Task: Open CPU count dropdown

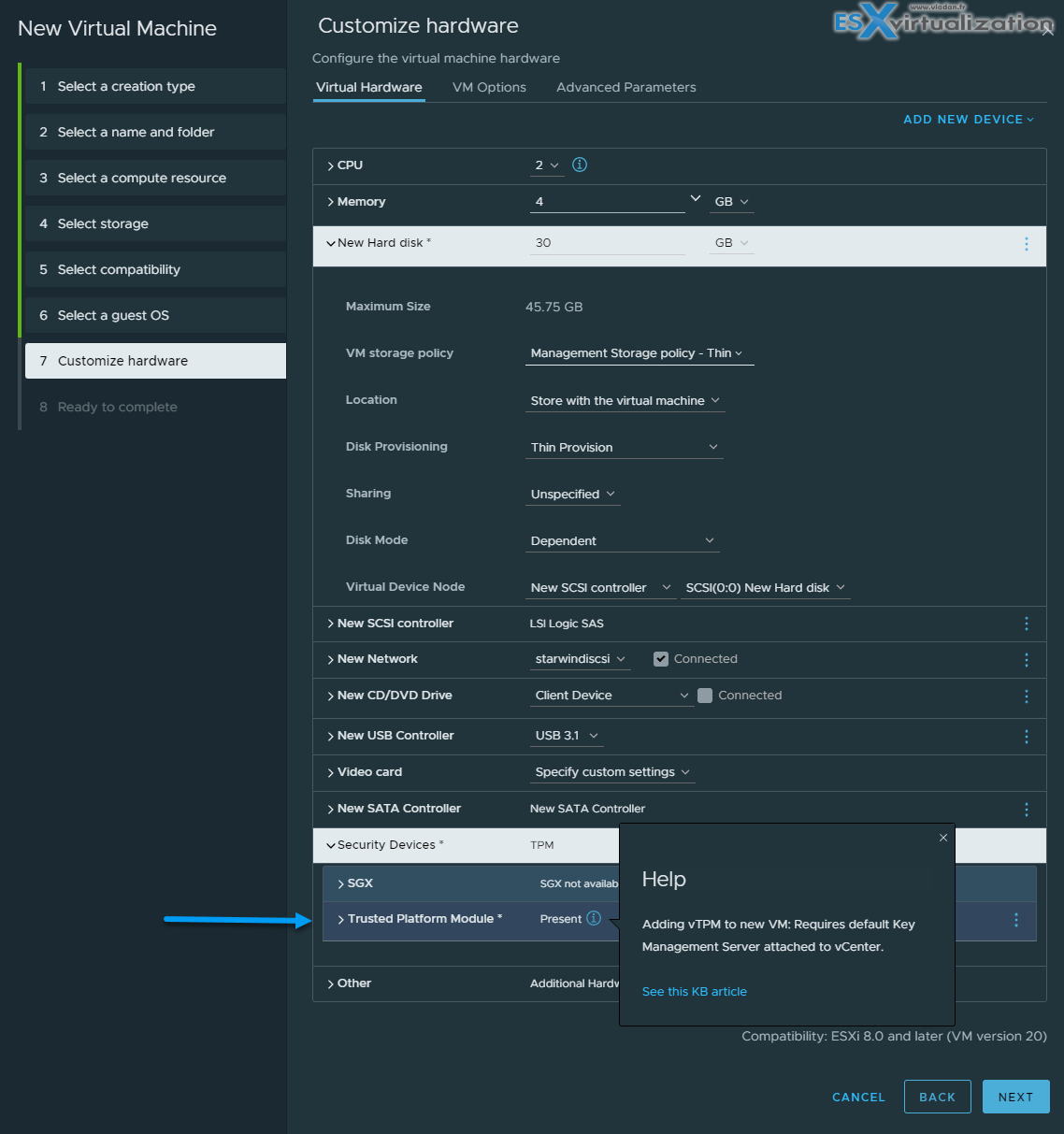Action: pyautogui.click(x=547, y=165)
